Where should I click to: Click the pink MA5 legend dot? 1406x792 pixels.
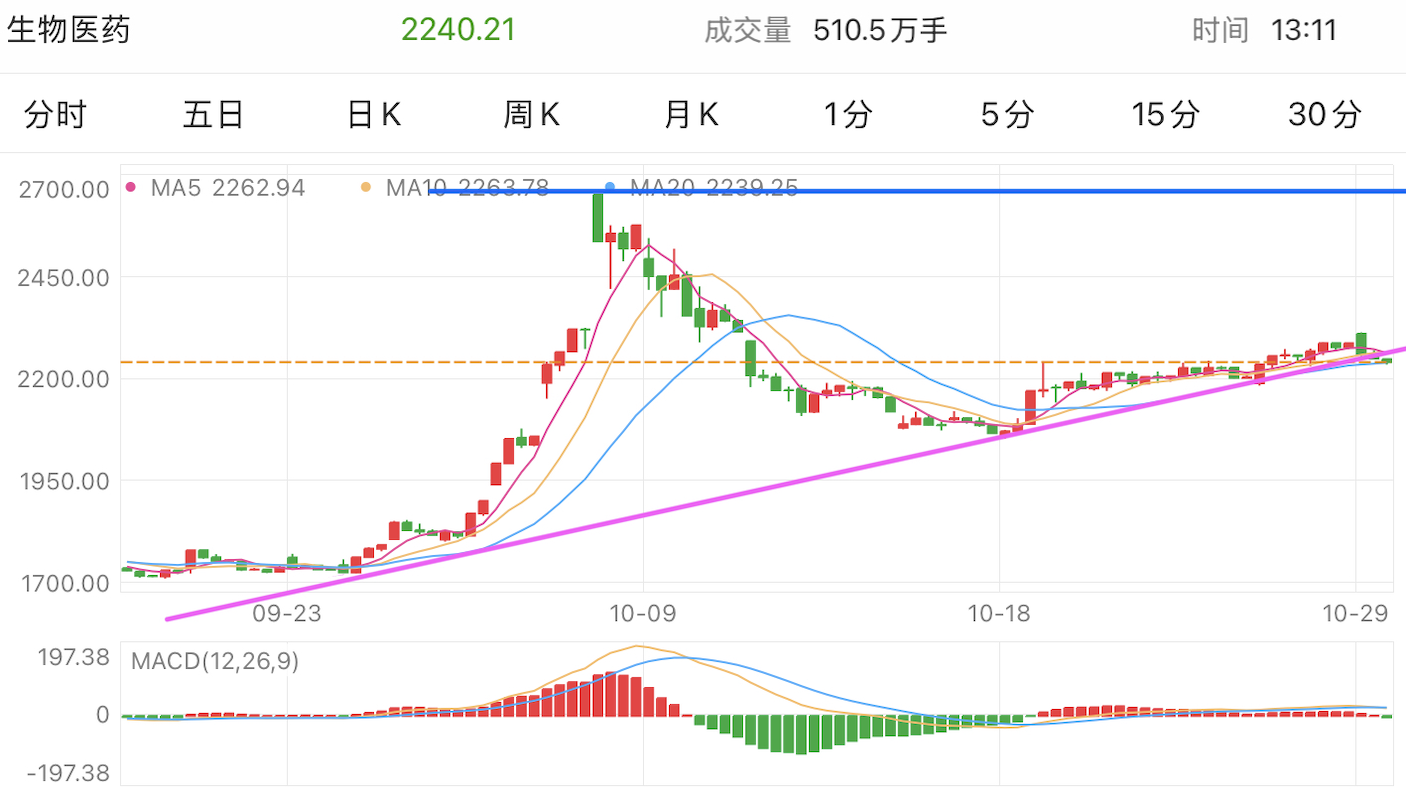(132, 187)
